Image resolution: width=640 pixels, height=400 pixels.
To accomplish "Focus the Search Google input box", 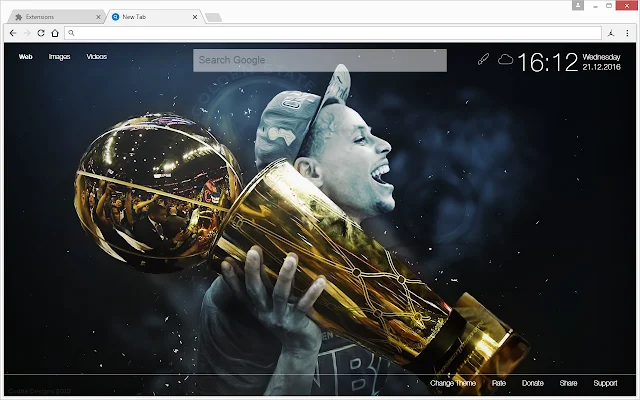I will tap(320, 60).
